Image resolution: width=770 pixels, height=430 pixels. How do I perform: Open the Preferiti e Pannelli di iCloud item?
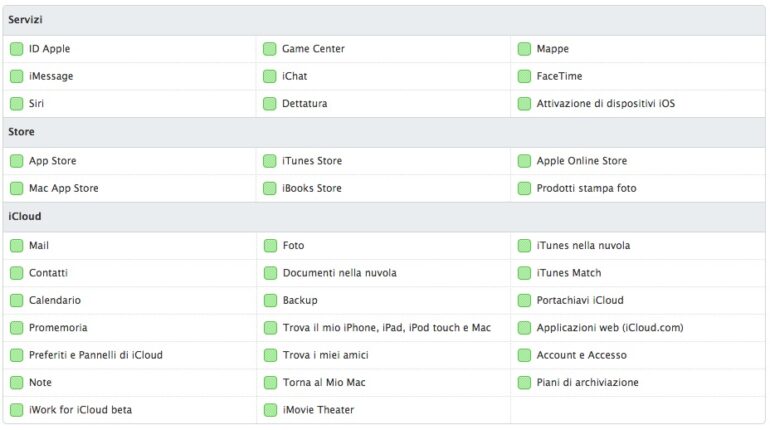95,355
